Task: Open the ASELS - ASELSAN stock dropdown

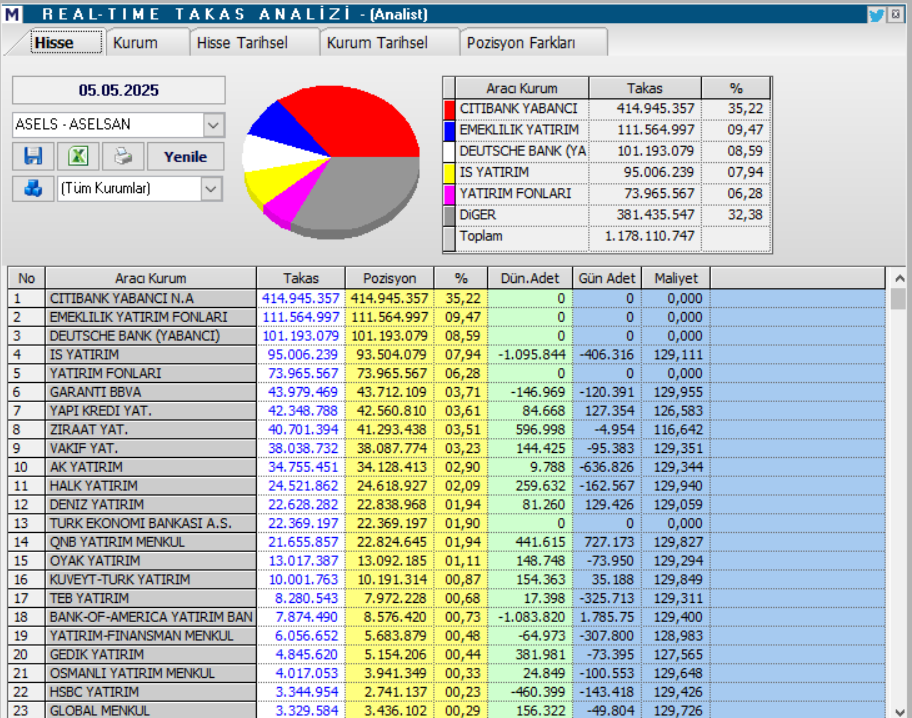Action: (213, 125)
